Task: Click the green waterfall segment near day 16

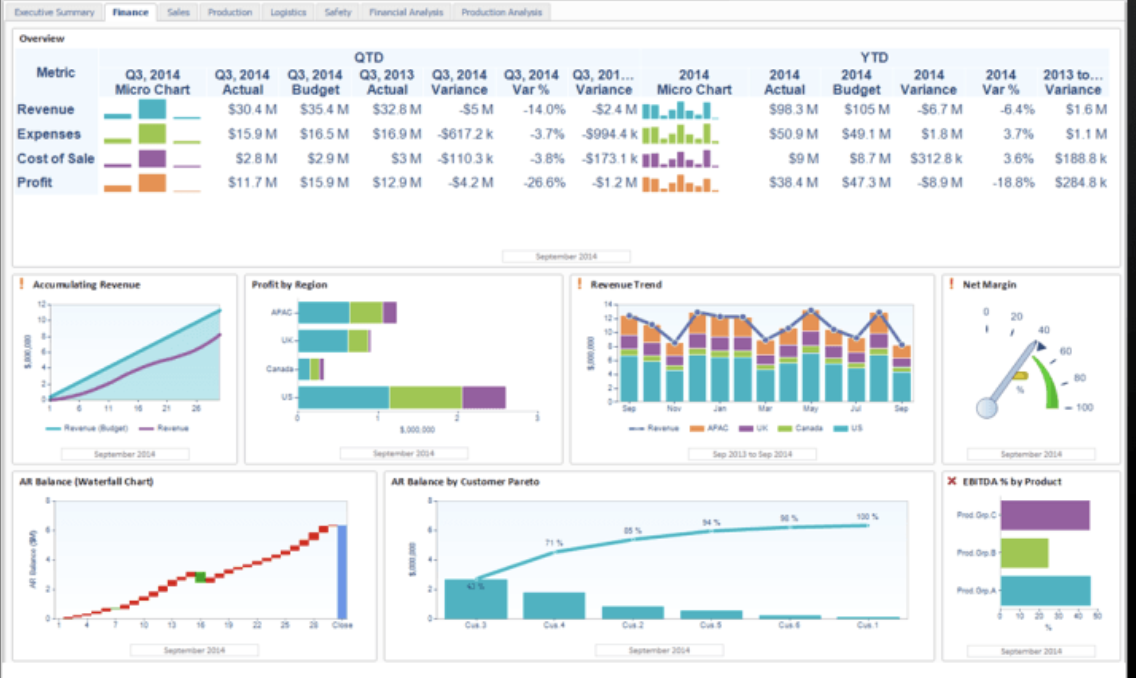Action: (201, 577)
